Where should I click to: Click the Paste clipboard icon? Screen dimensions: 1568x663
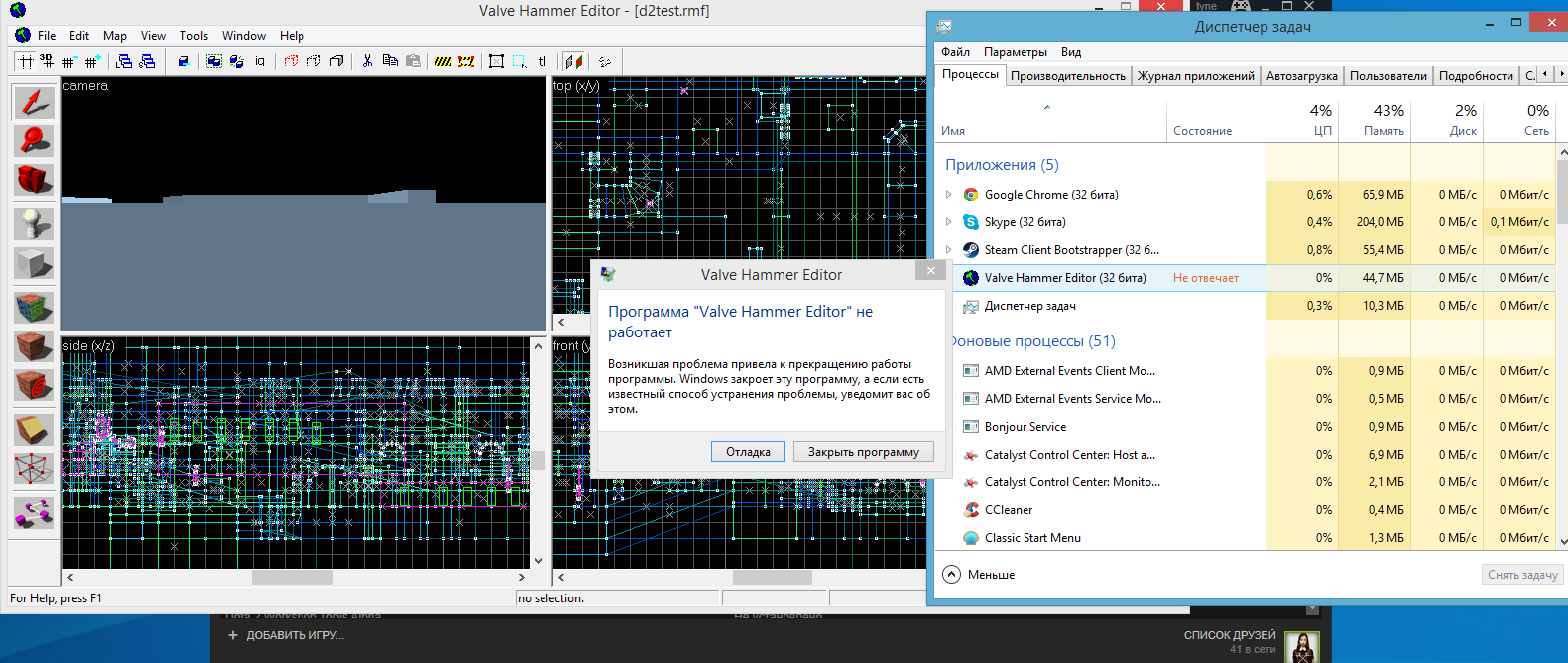tap(413, 62)
